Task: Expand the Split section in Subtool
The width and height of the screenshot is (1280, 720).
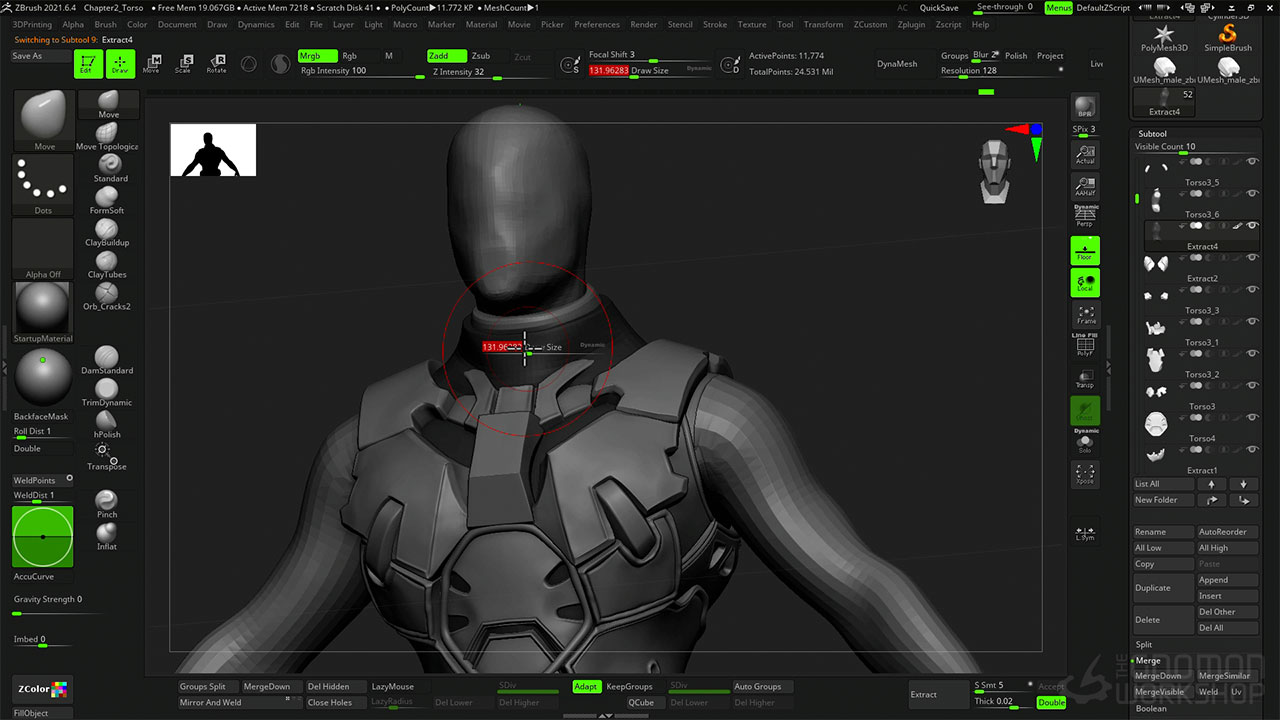Action: click(1144, 645)
